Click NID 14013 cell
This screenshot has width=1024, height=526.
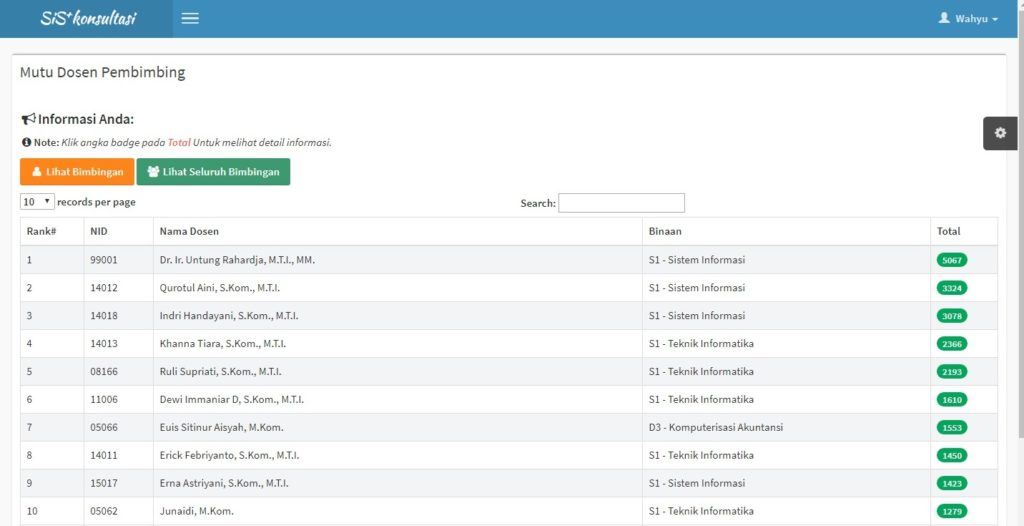click(118, 344)
